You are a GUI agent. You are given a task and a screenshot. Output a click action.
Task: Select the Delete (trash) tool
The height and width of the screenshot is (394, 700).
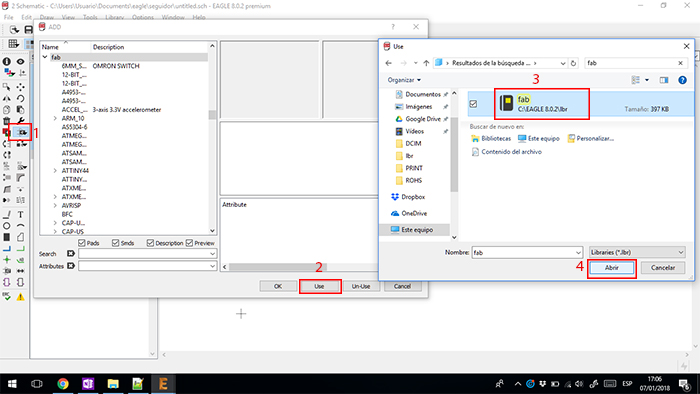tap(7, 121)
